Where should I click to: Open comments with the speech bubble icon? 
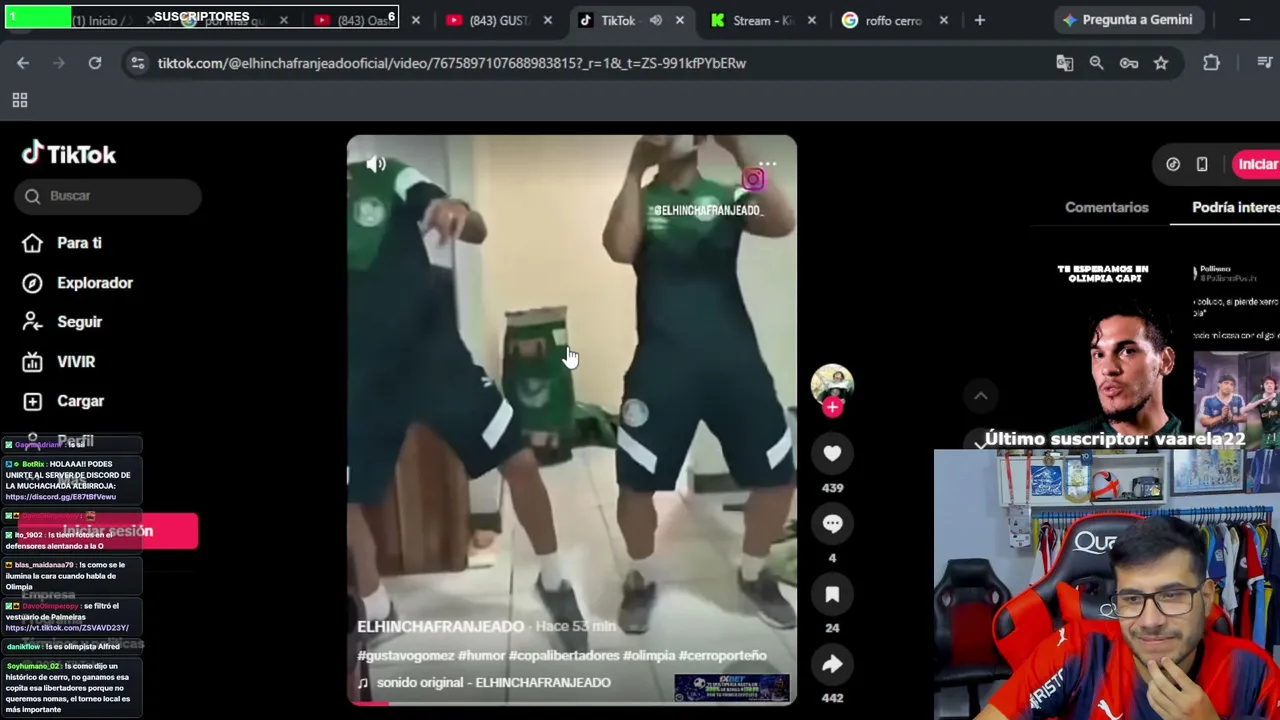click(832, 523)
